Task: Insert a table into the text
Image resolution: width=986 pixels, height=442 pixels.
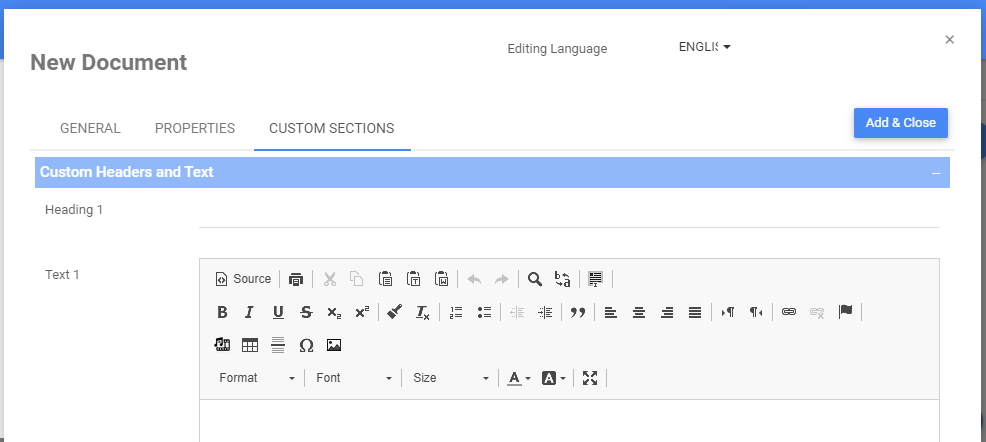Action: coord(250,345)
